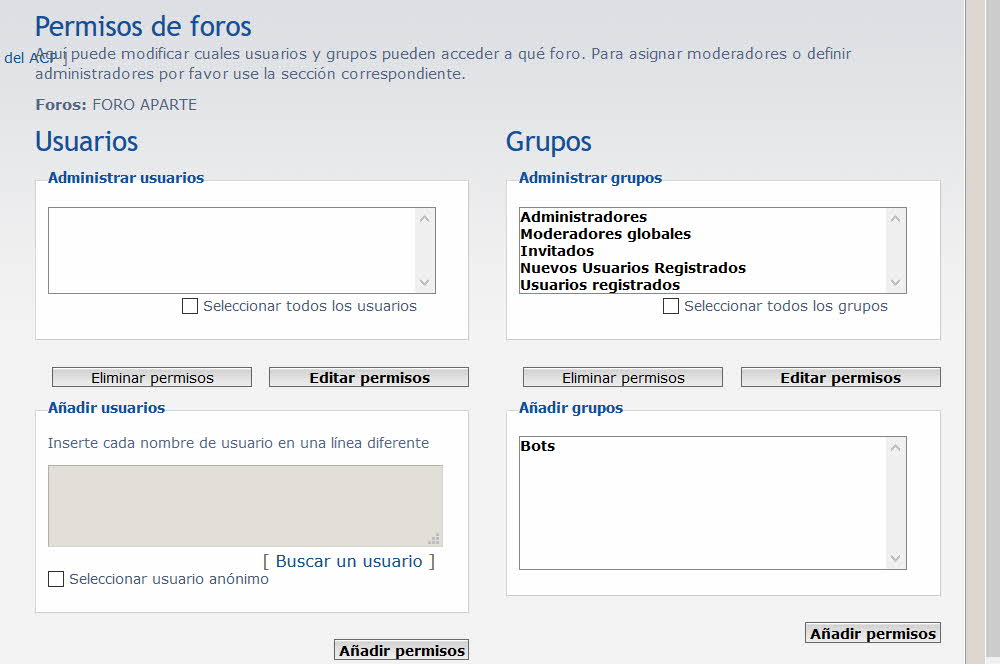Click the 'del ACP' link fragment
This screenshot has height=665, width=1000.
[x=32, y=58]
